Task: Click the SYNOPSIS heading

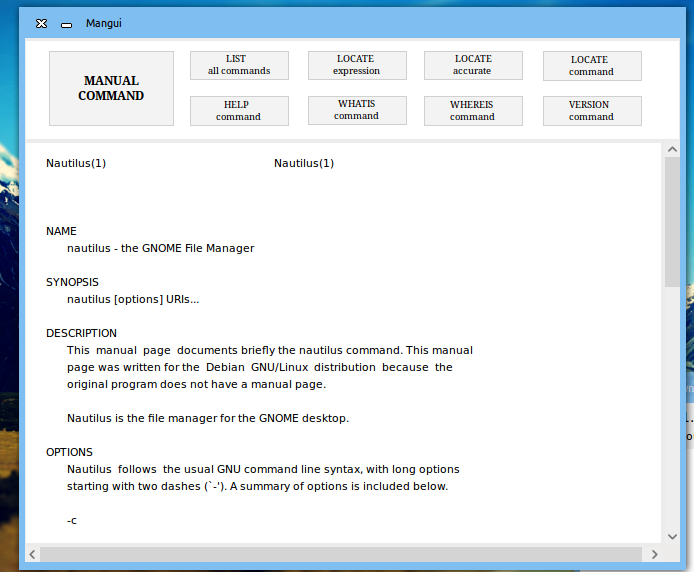Action: 72,282
